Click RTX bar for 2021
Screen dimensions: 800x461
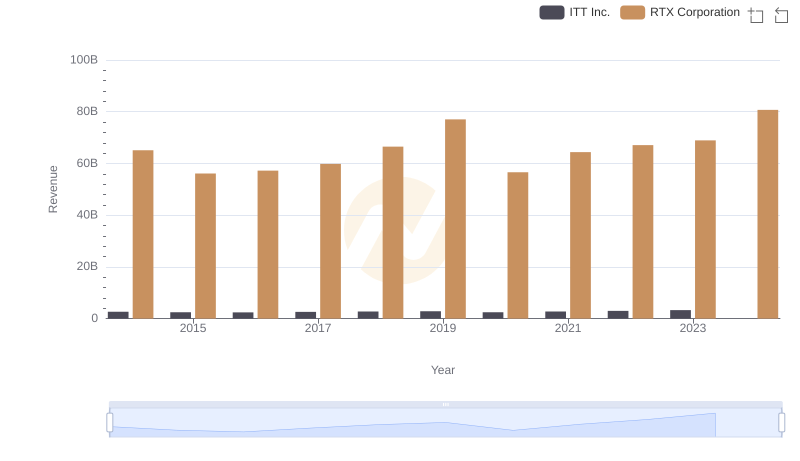coord(580,235)
